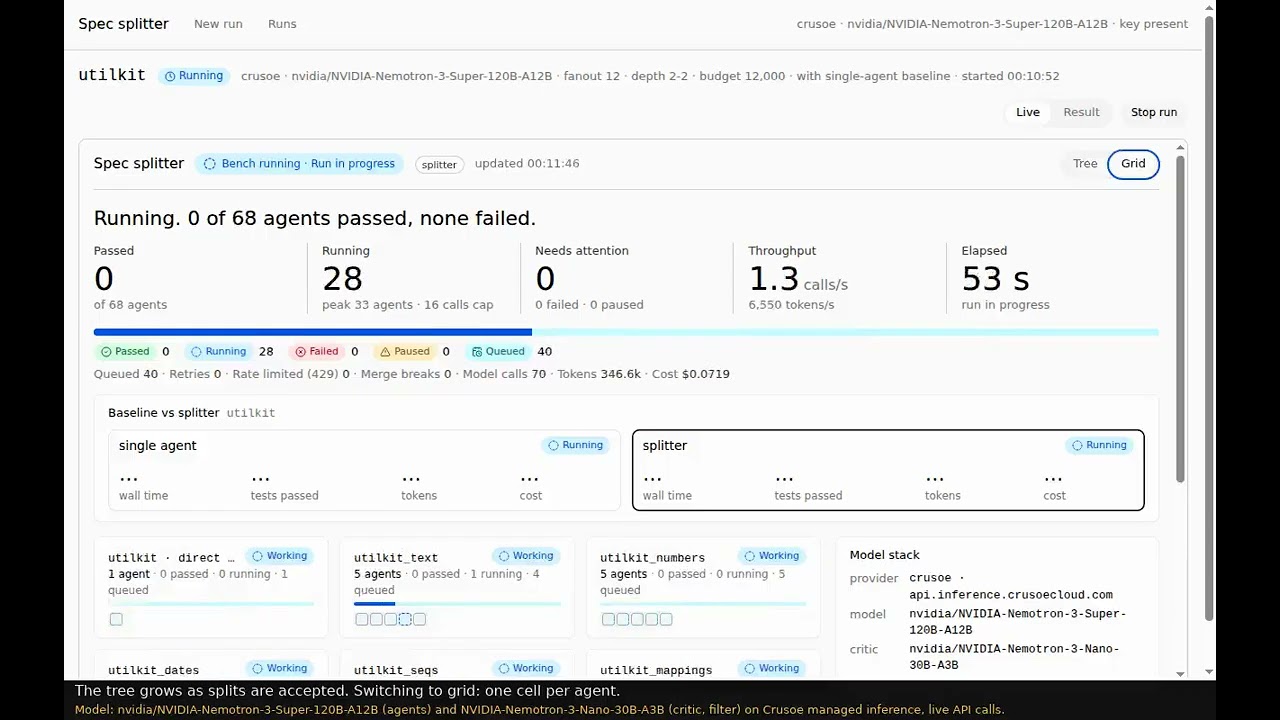Click the Passed legend checkmark icon

tap(106, 352)
